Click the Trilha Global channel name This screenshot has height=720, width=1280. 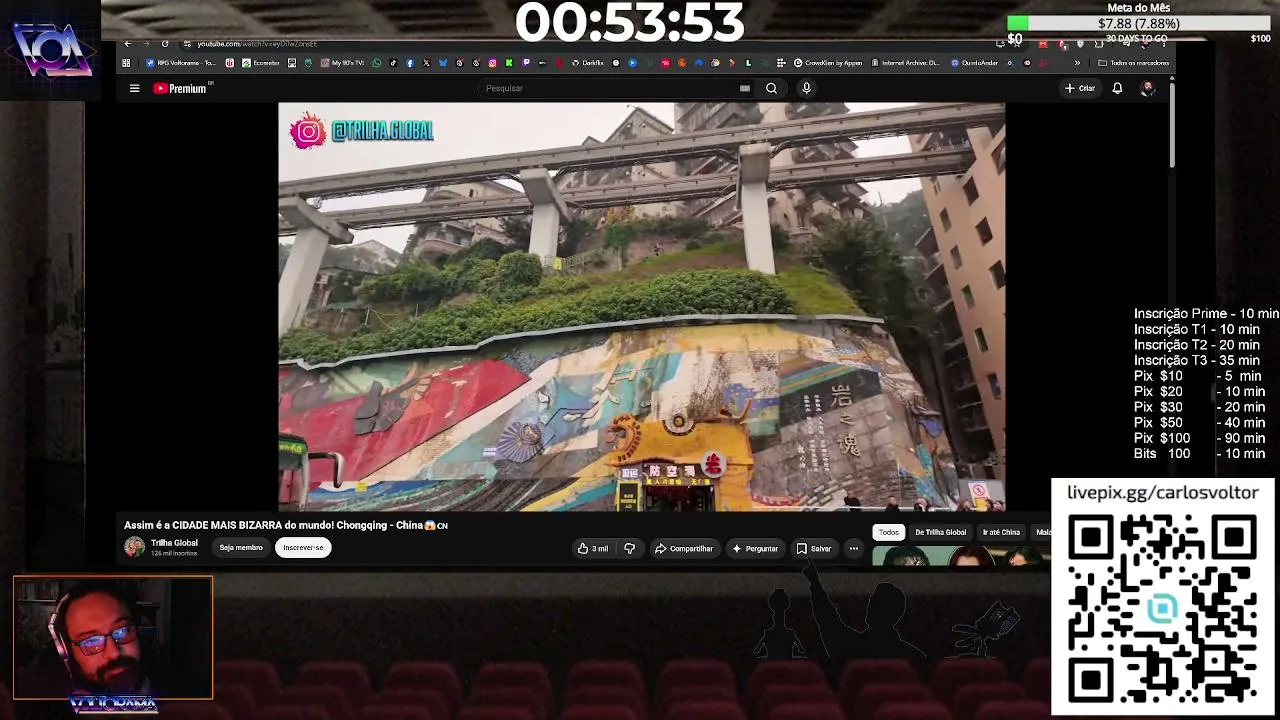pos(174,543)
